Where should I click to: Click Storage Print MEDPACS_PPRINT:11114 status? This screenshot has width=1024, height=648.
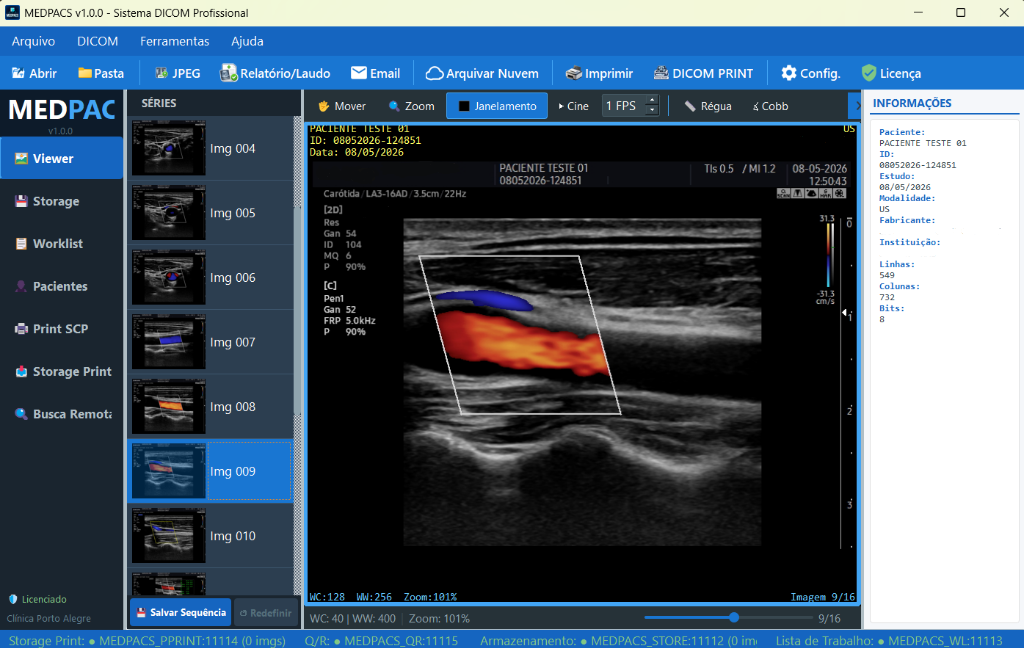pos(147,641)
